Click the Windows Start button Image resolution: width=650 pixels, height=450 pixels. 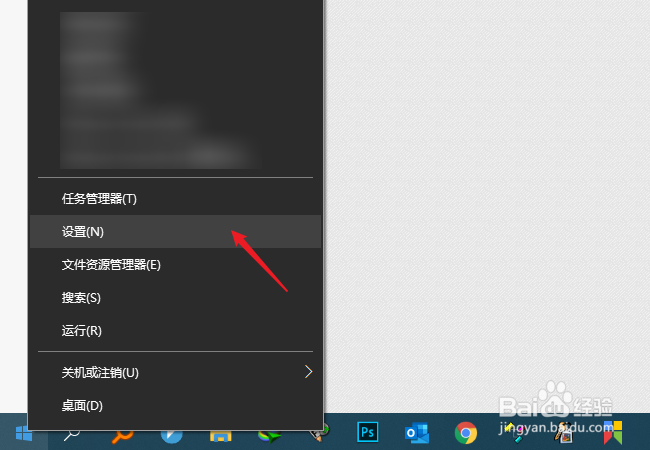pos(24,434)
